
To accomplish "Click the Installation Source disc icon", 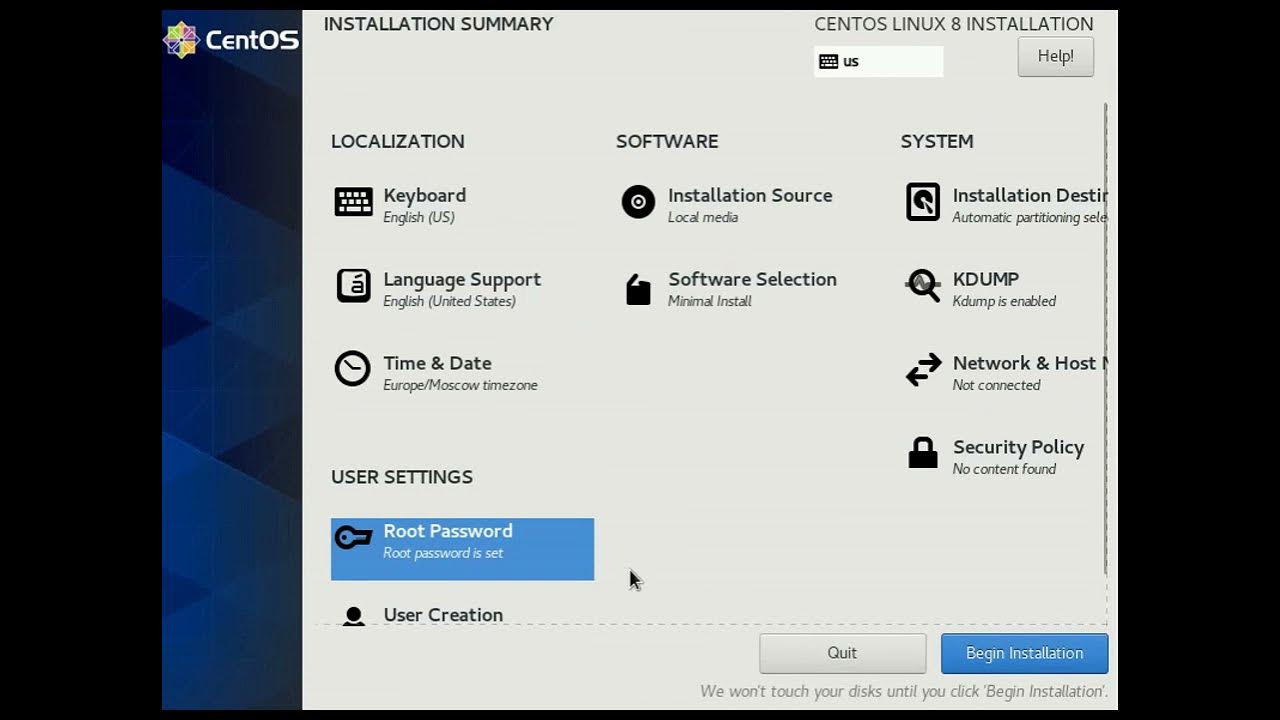I will [x=638, y=202].
